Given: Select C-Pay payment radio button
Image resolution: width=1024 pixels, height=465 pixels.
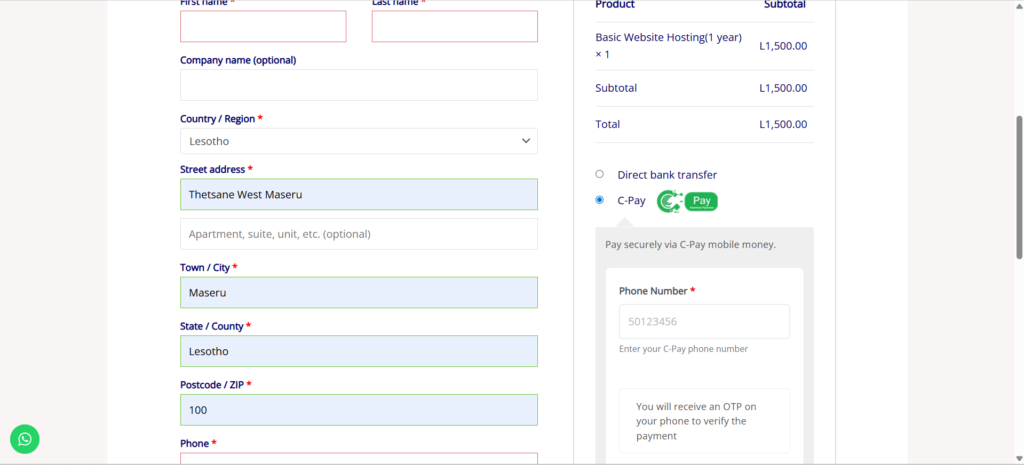Looking at the screenshot, I should 599,199.
